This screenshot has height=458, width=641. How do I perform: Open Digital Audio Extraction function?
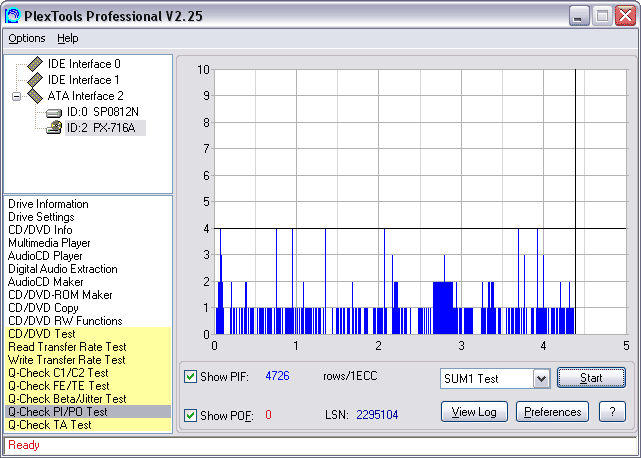point(63,269)
